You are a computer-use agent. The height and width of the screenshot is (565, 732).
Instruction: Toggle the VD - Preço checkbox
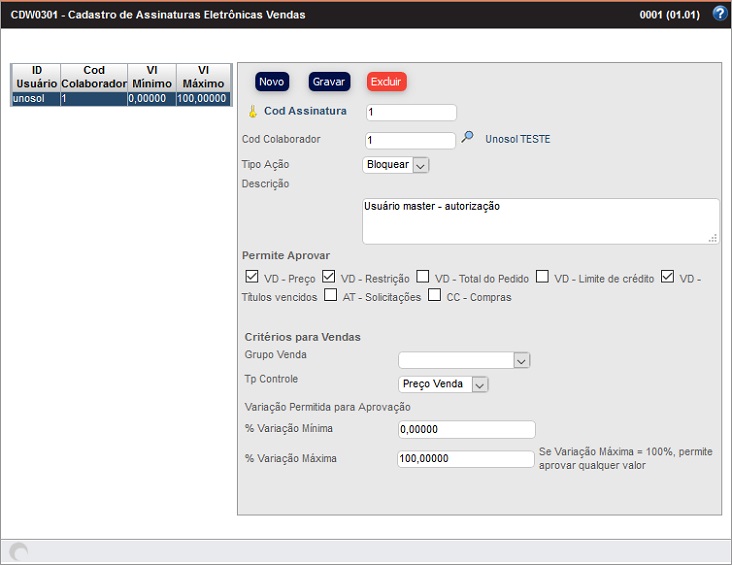pyautogui.click(x=252, y=277)
